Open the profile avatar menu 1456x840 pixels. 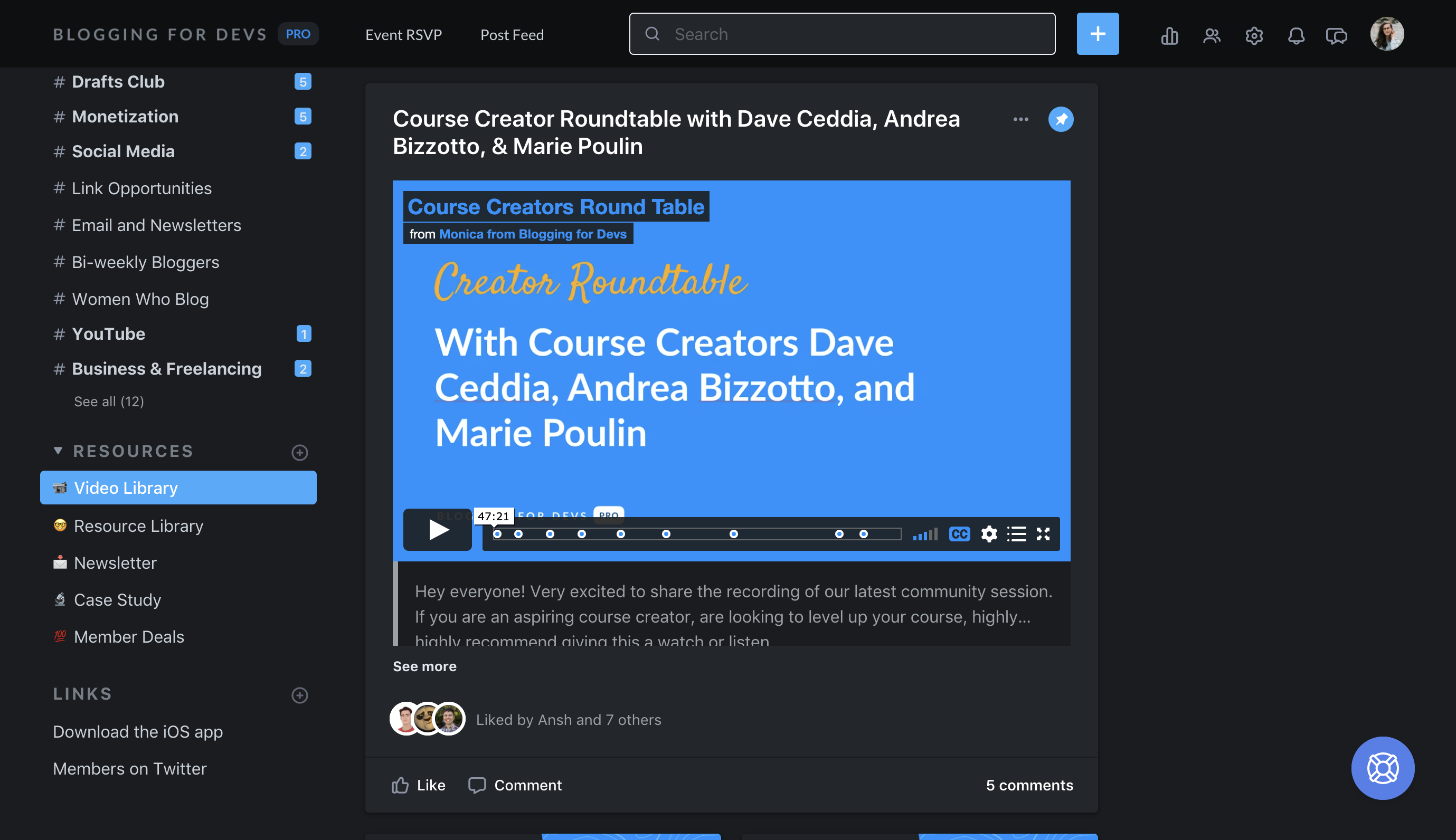click(1387, 34)
